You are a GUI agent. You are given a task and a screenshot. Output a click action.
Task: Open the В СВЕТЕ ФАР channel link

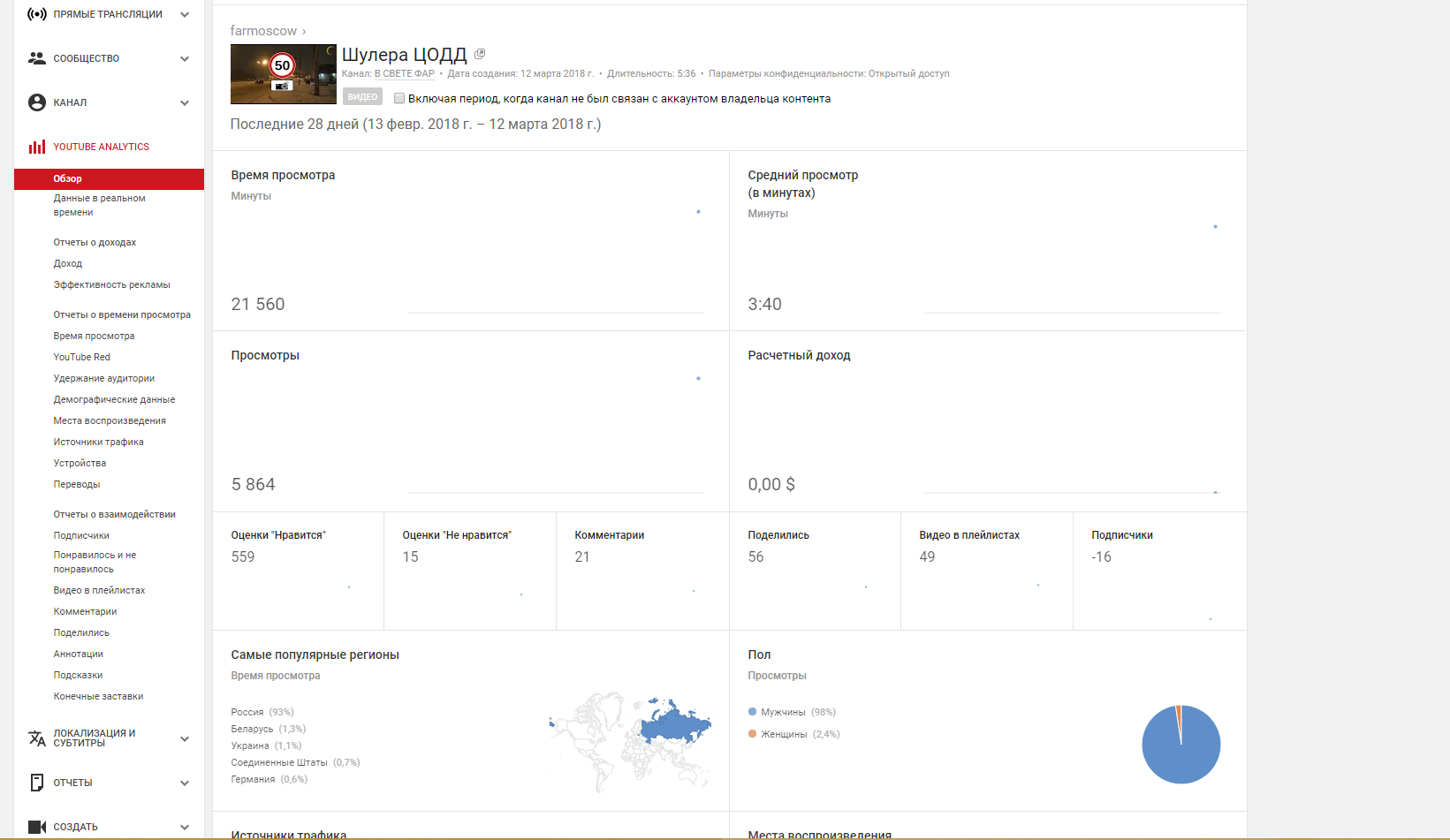click(405, 74)
